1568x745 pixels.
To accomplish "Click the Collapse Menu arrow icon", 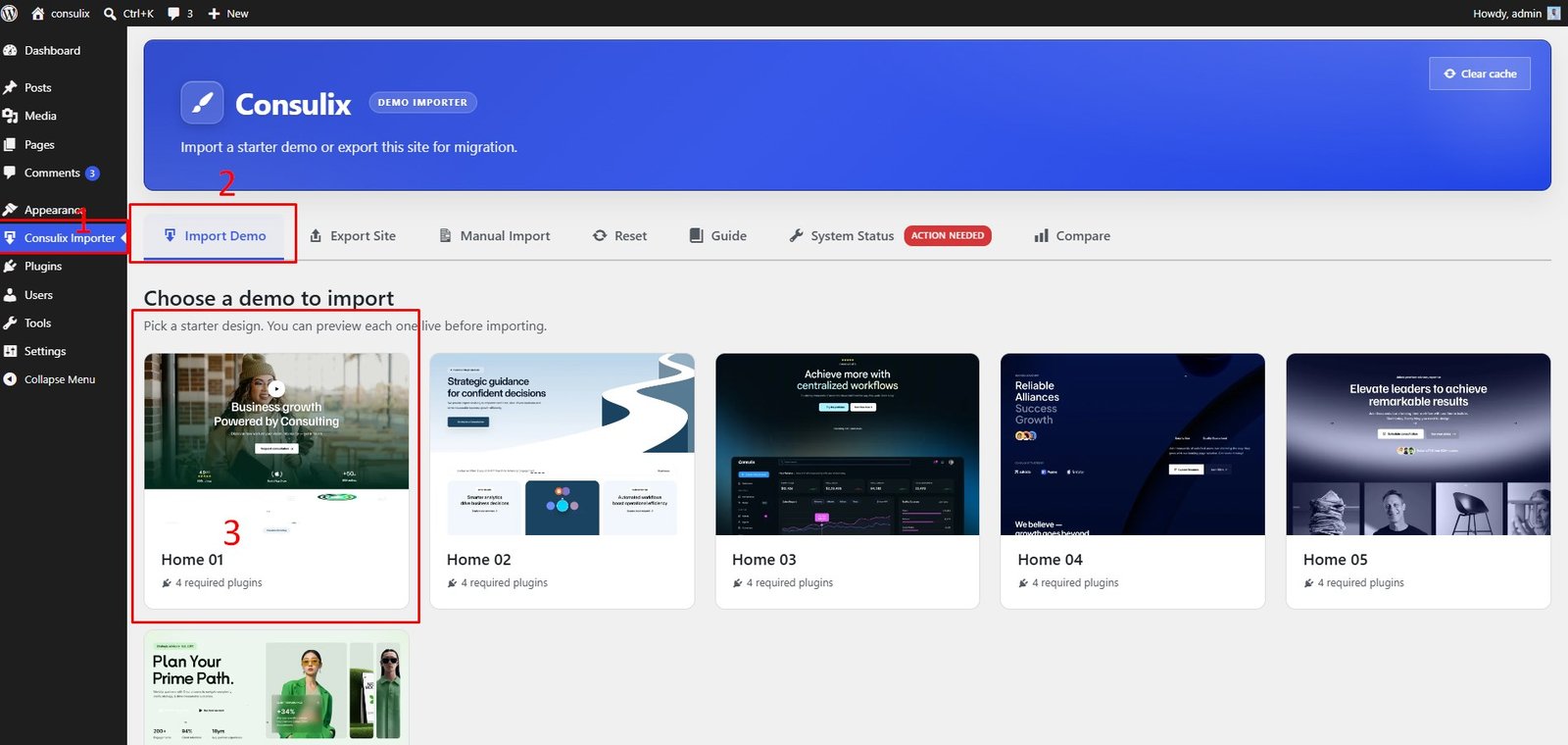I will [x=11, y=379].
